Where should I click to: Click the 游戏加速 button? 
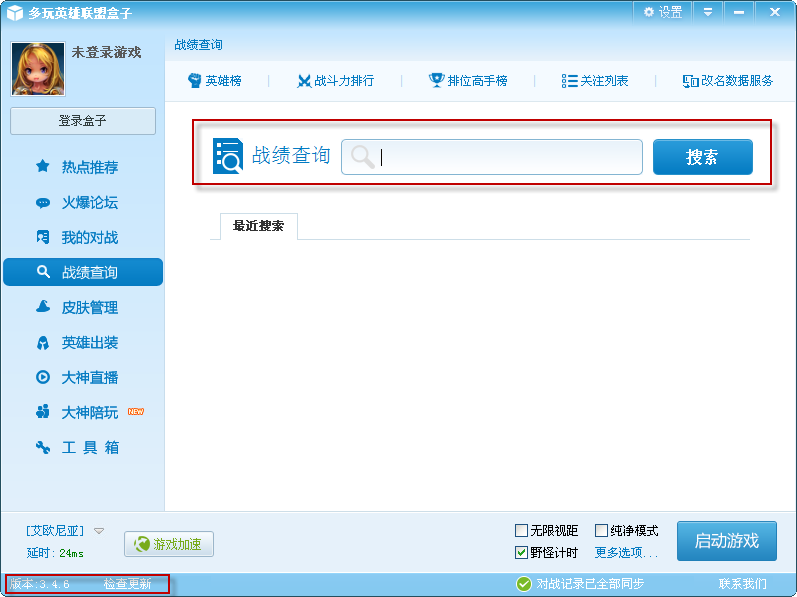click(x=169, y=544)
